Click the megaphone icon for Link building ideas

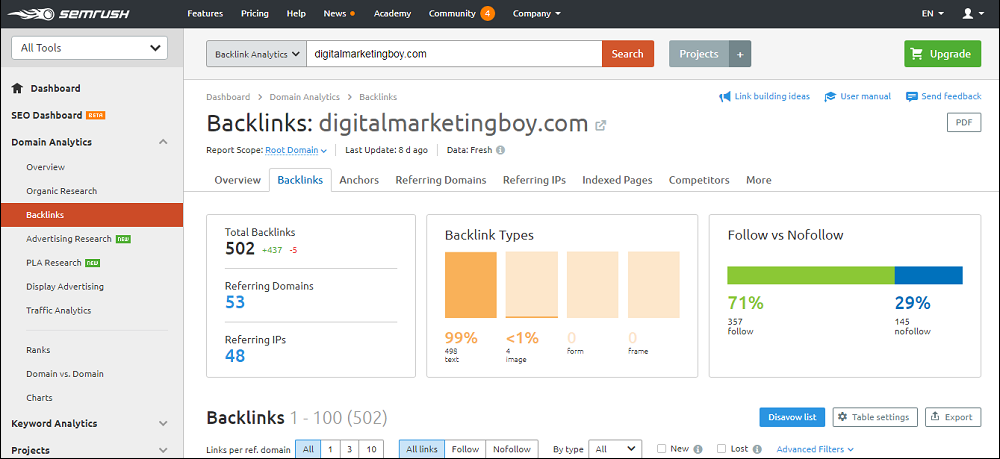[724, 97]
